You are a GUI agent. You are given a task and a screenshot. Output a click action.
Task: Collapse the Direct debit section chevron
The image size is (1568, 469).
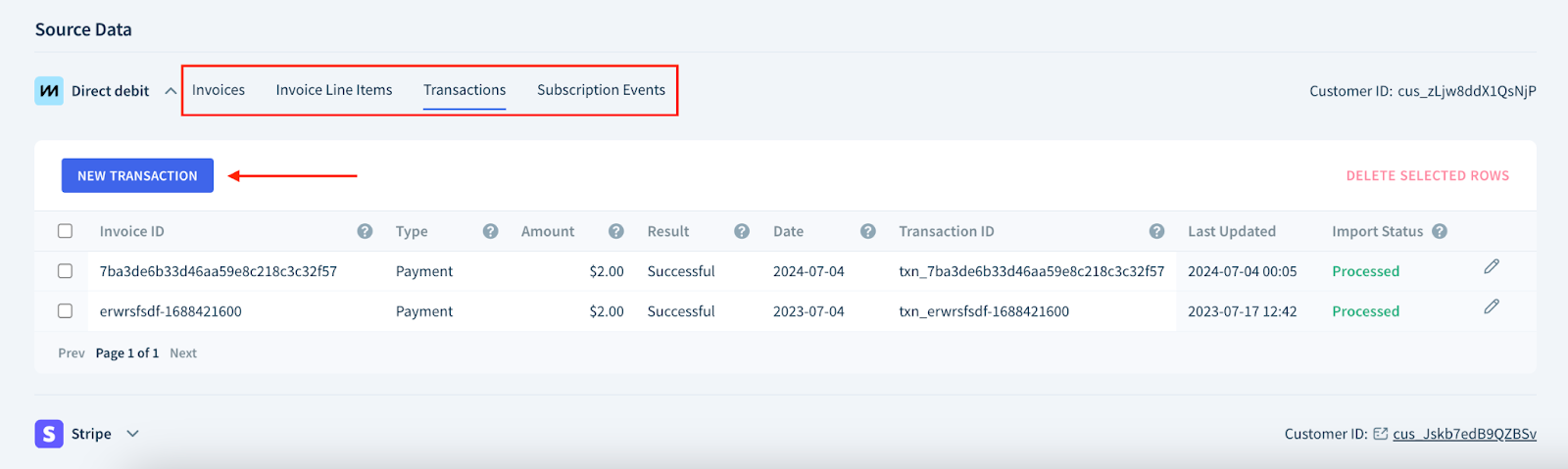(171, 91)
